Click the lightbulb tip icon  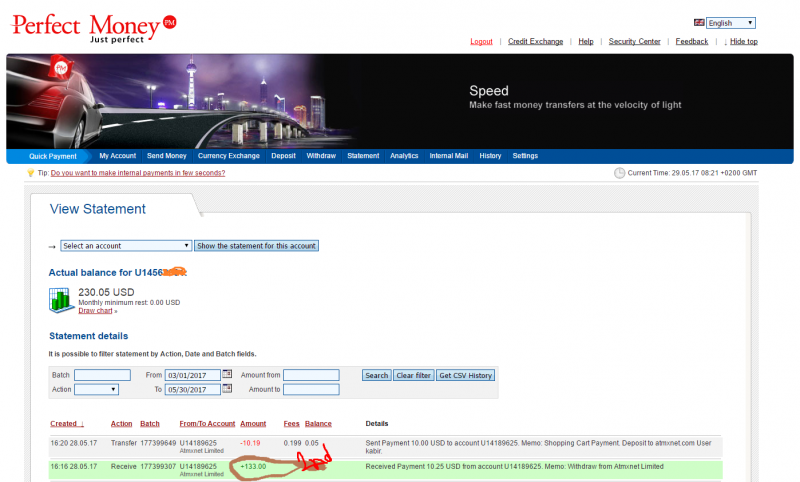[31, 173]
